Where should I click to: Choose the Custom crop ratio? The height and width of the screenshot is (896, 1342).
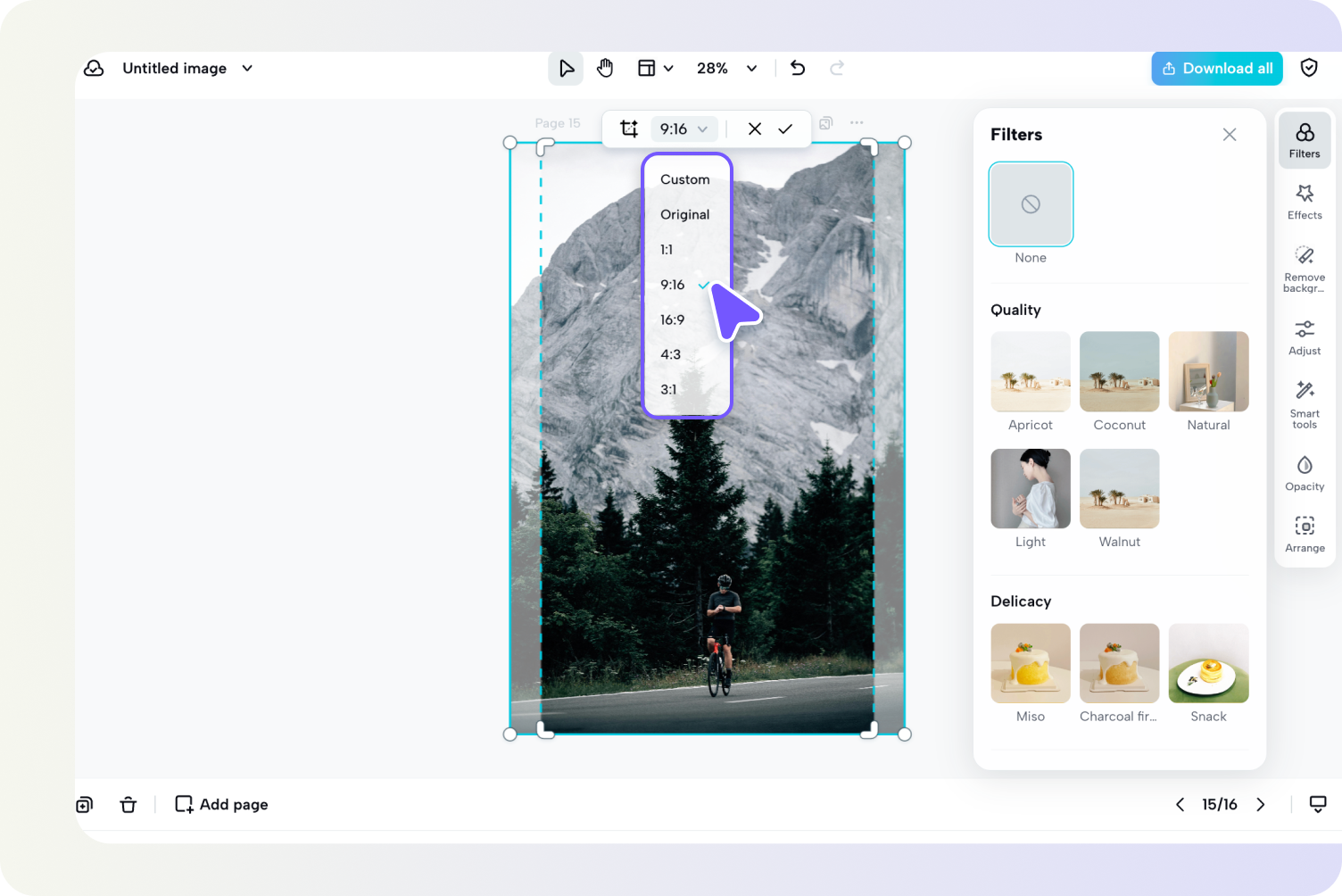click(x=685, y=179)
